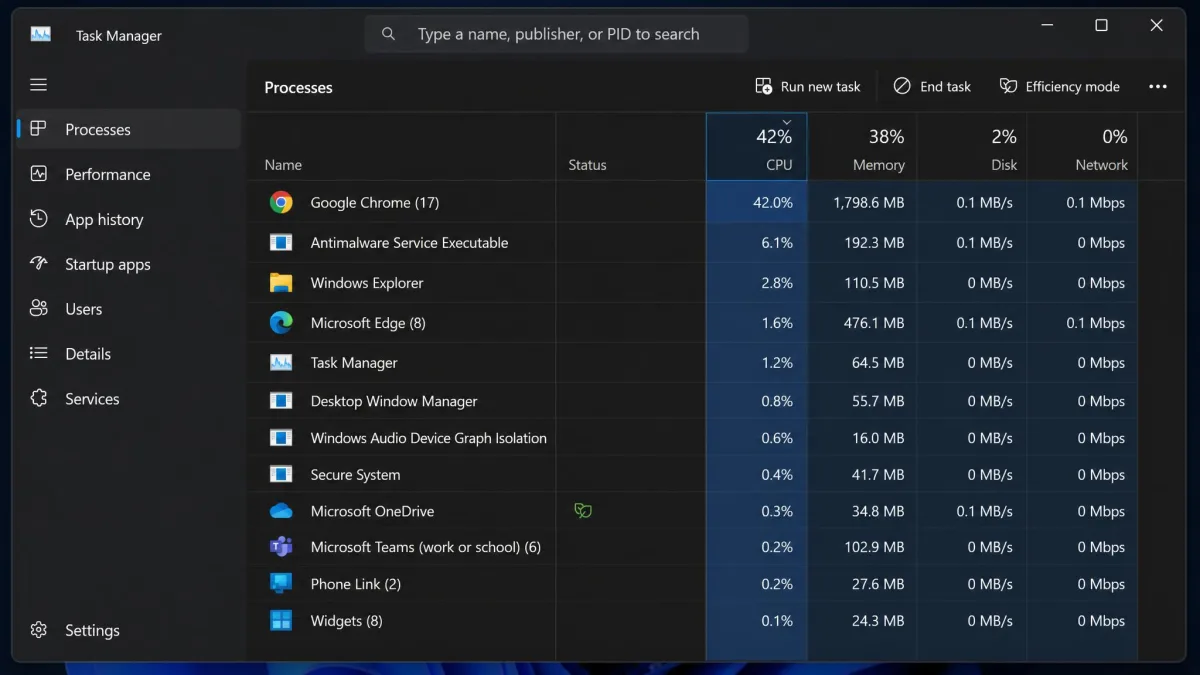Open the Services page

tap(128, 398)
